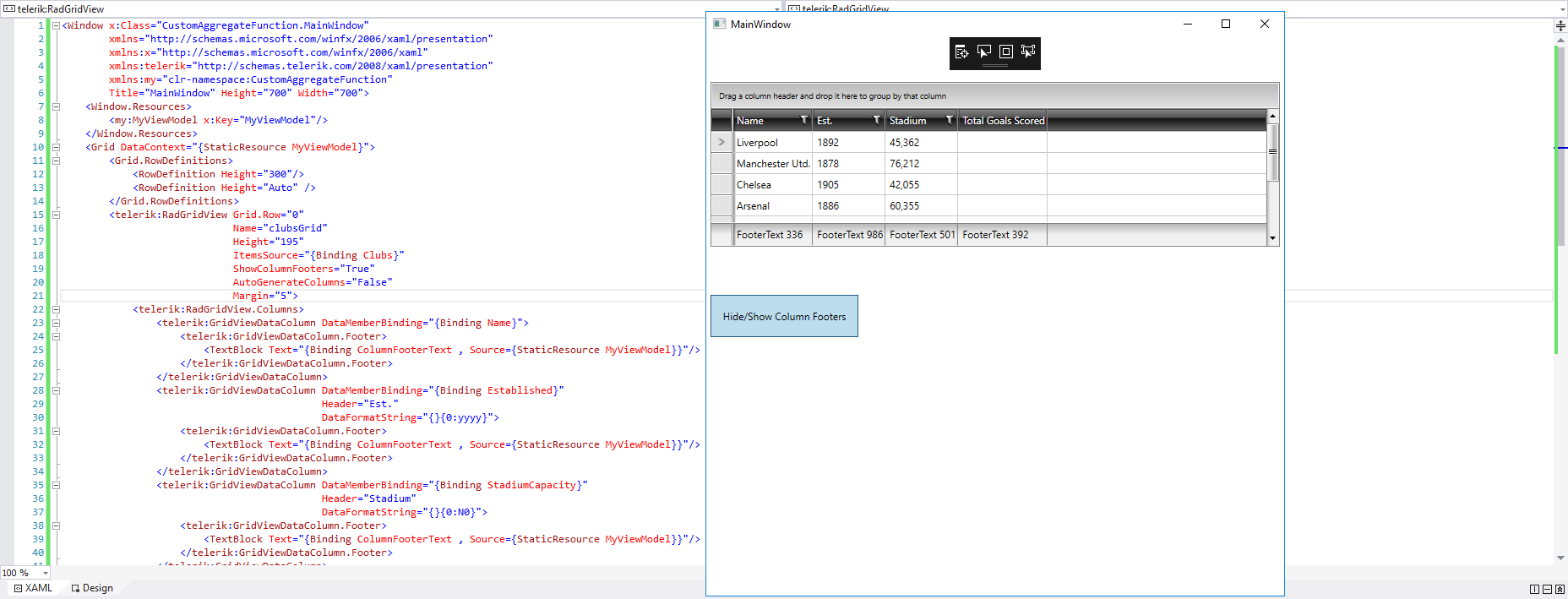Viewport: 1568px width, 599px height.
Task: Click the 1886 established cell
Action: [849, 205]
